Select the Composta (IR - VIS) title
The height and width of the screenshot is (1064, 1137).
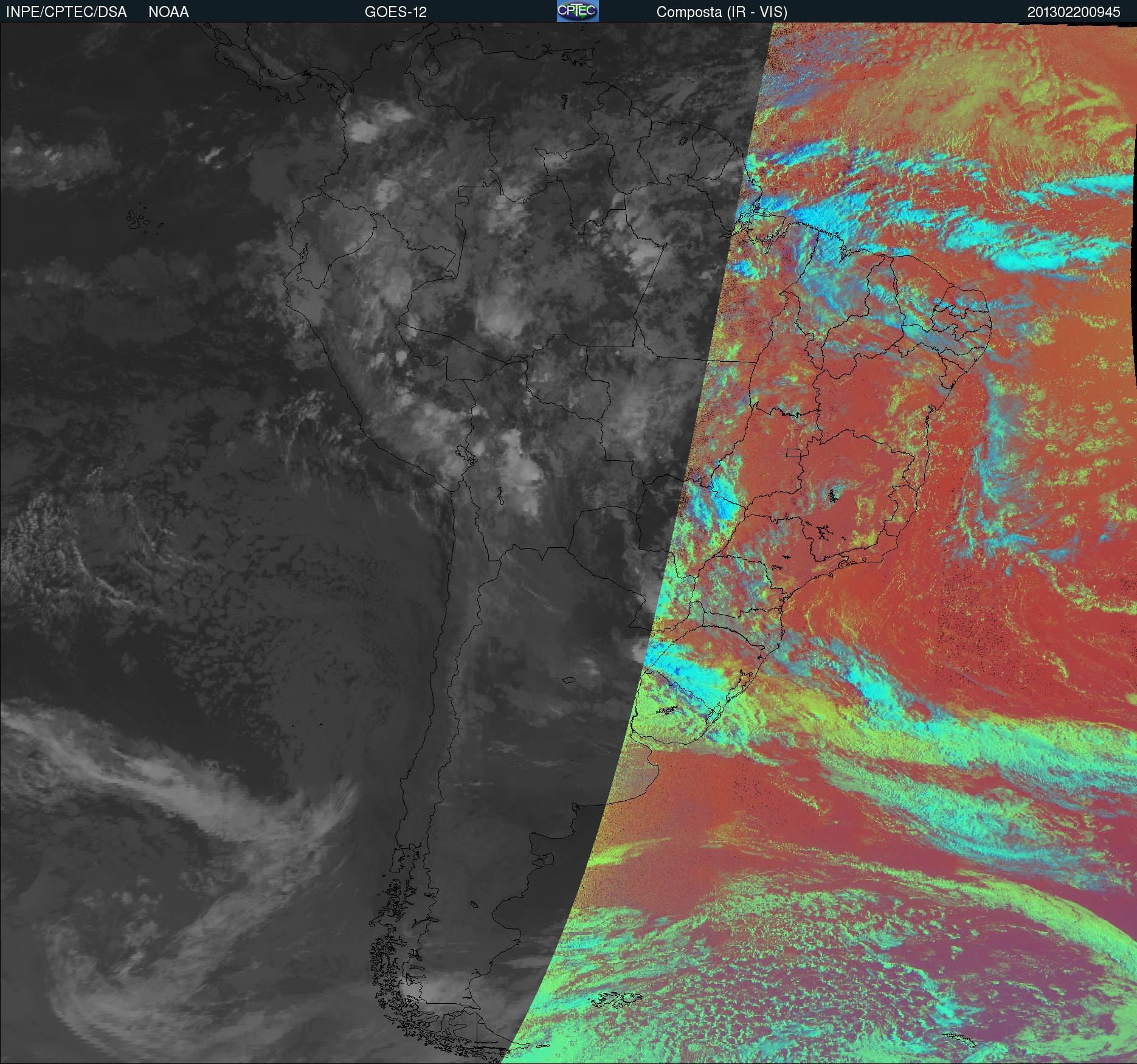[722, 12]
